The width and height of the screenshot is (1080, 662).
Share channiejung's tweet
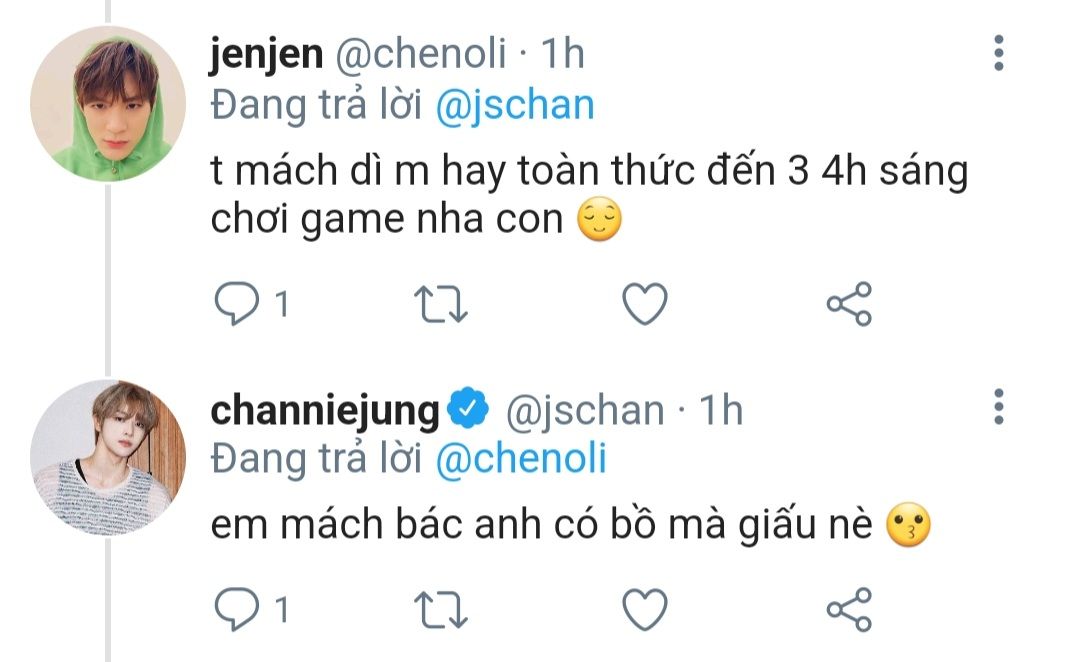click(849, 608)
